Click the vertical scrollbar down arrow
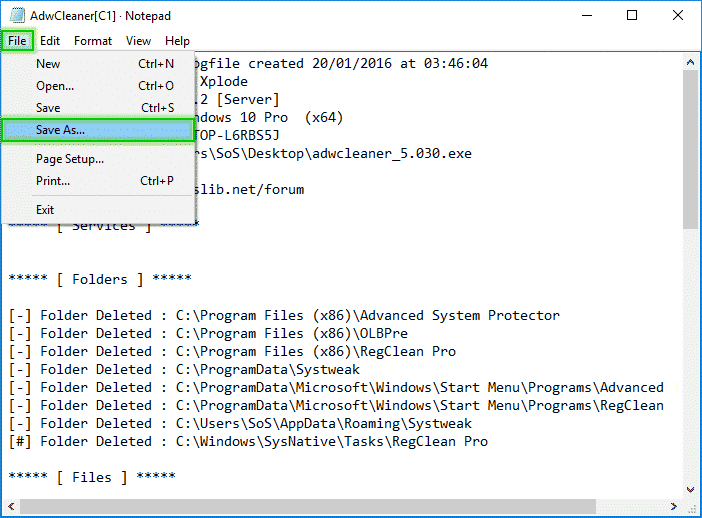The height and width of the screenshot is (518, 702). (691, 488)
